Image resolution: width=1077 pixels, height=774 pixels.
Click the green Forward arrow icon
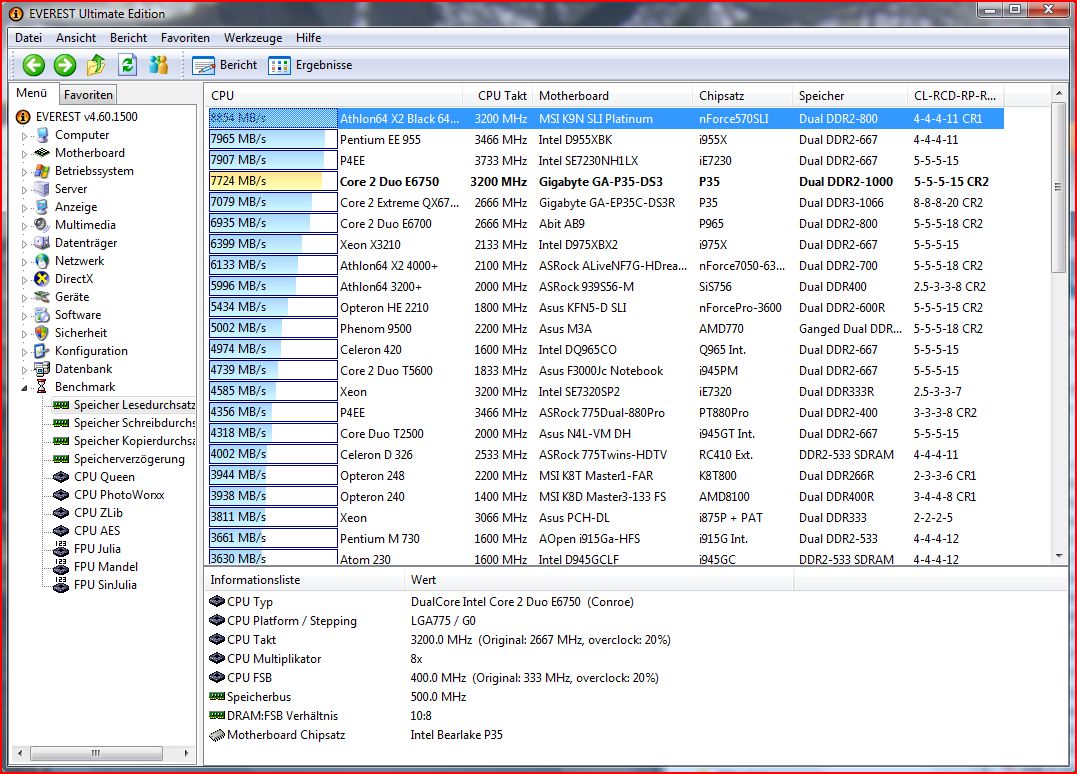pyautogui.click(x=65, y=65)
